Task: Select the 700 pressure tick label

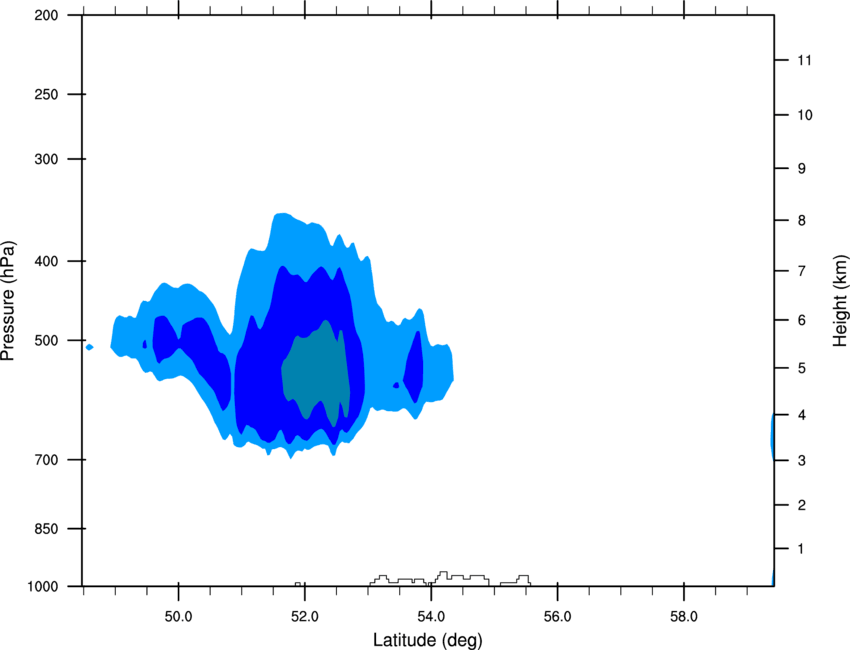Action: pyautogui.click(x=46, y=460)
